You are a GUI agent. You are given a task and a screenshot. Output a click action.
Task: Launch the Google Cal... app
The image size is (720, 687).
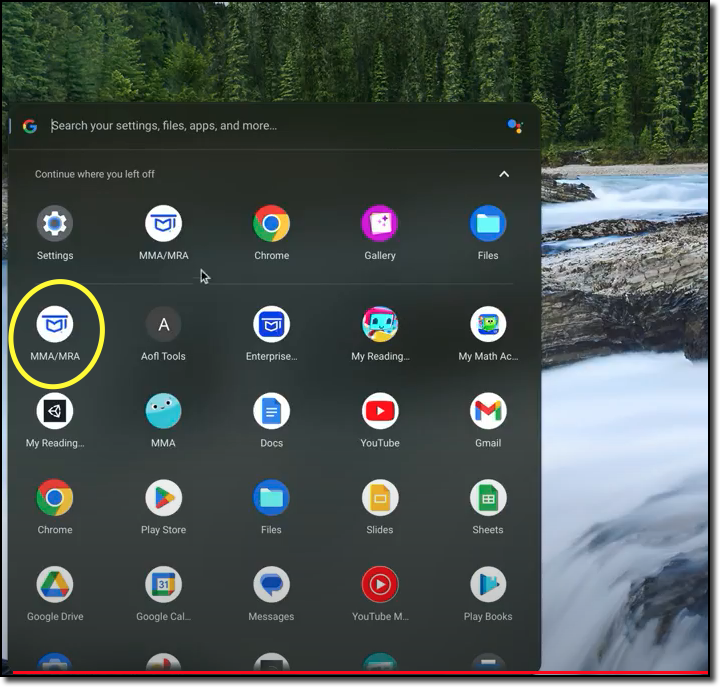click(x=163, y=585)
